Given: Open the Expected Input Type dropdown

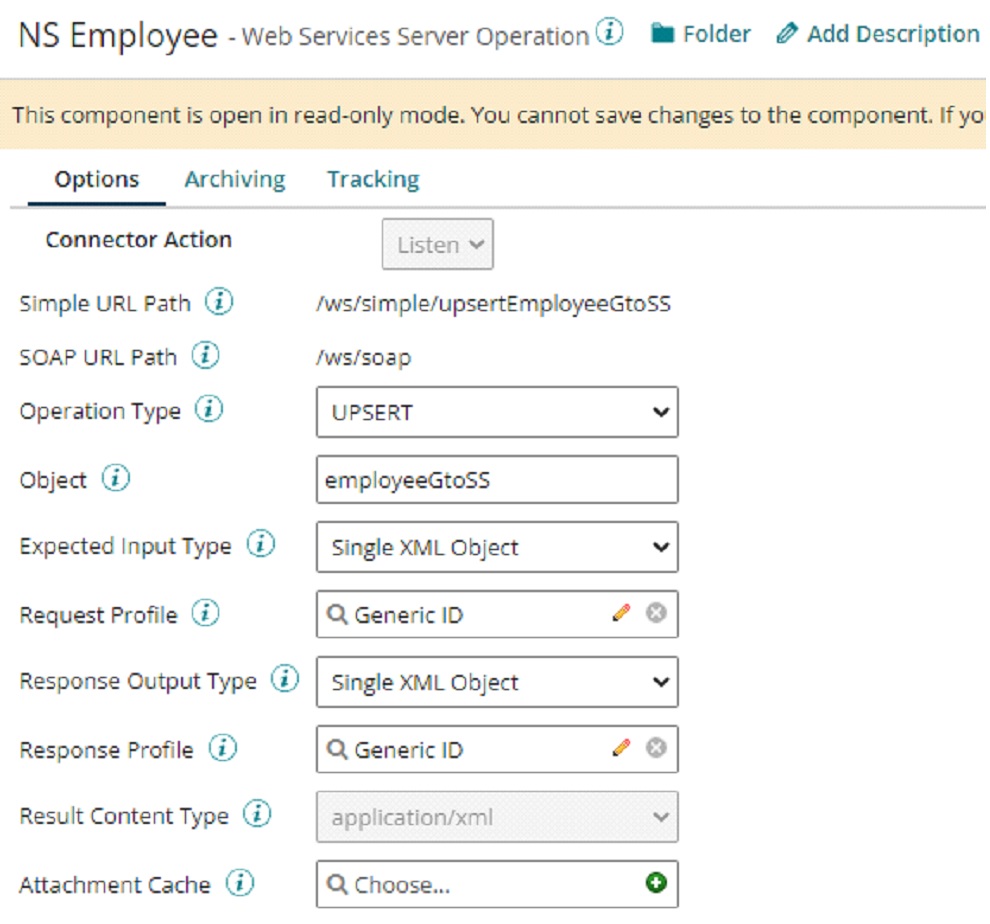Looking at the screenshot, I should coord(497,547).
